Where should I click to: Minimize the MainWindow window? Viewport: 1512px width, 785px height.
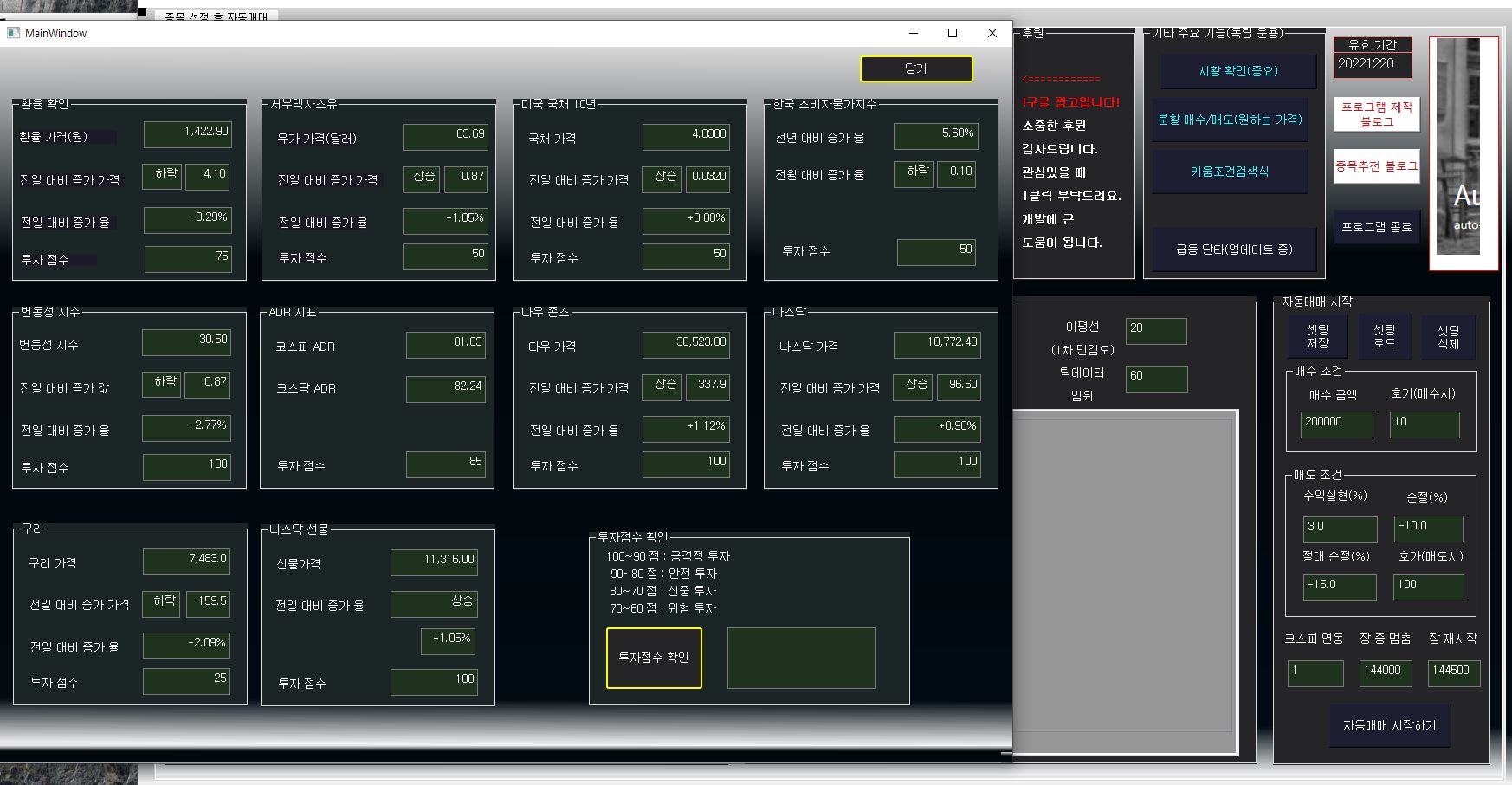click(x=913, y=33)
